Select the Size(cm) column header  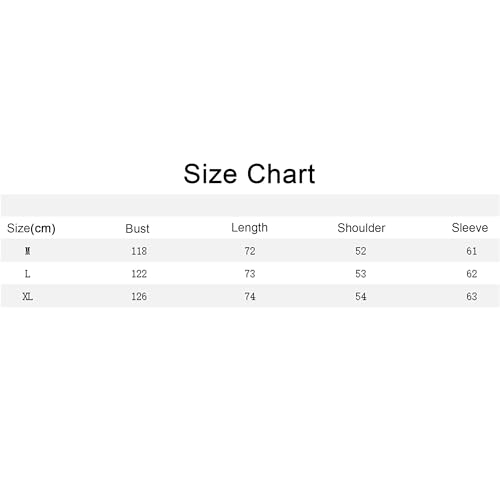coord(31,229)
